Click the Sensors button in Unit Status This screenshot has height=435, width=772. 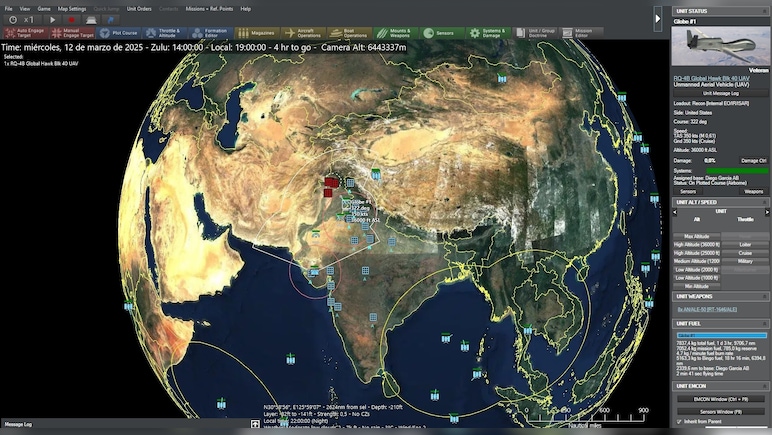[x=688, y=191]
